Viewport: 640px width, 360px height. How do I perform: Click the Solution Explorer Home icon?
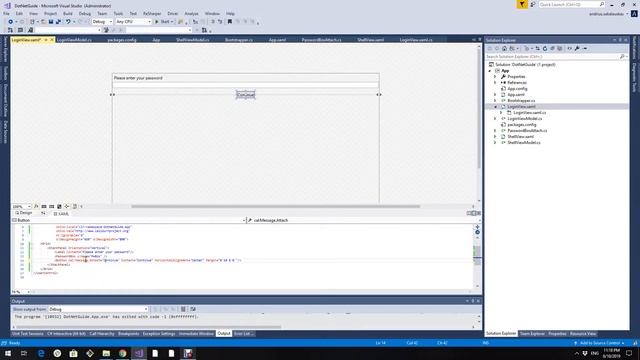pyautogui.click(x=504, y=48)
